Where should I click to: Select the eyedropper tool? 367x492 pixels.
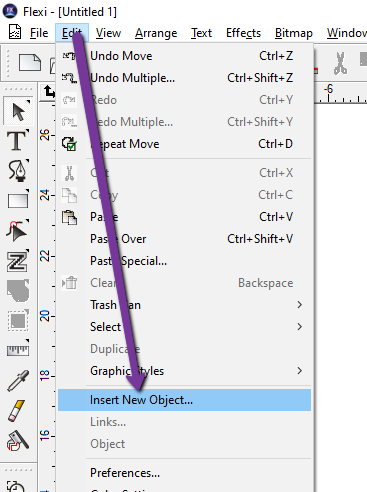coord(18,380)
